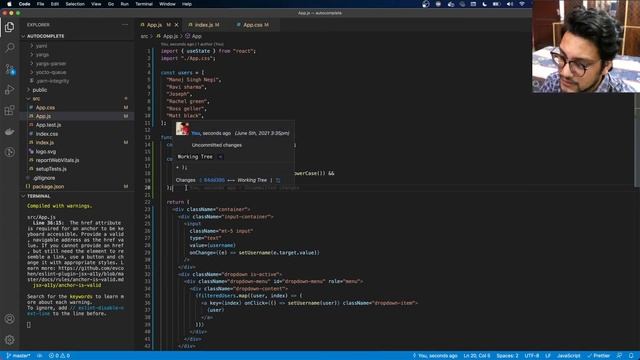Open the Apple menu
Viewport: 640px width, 360px height.
tap(9, 4)
